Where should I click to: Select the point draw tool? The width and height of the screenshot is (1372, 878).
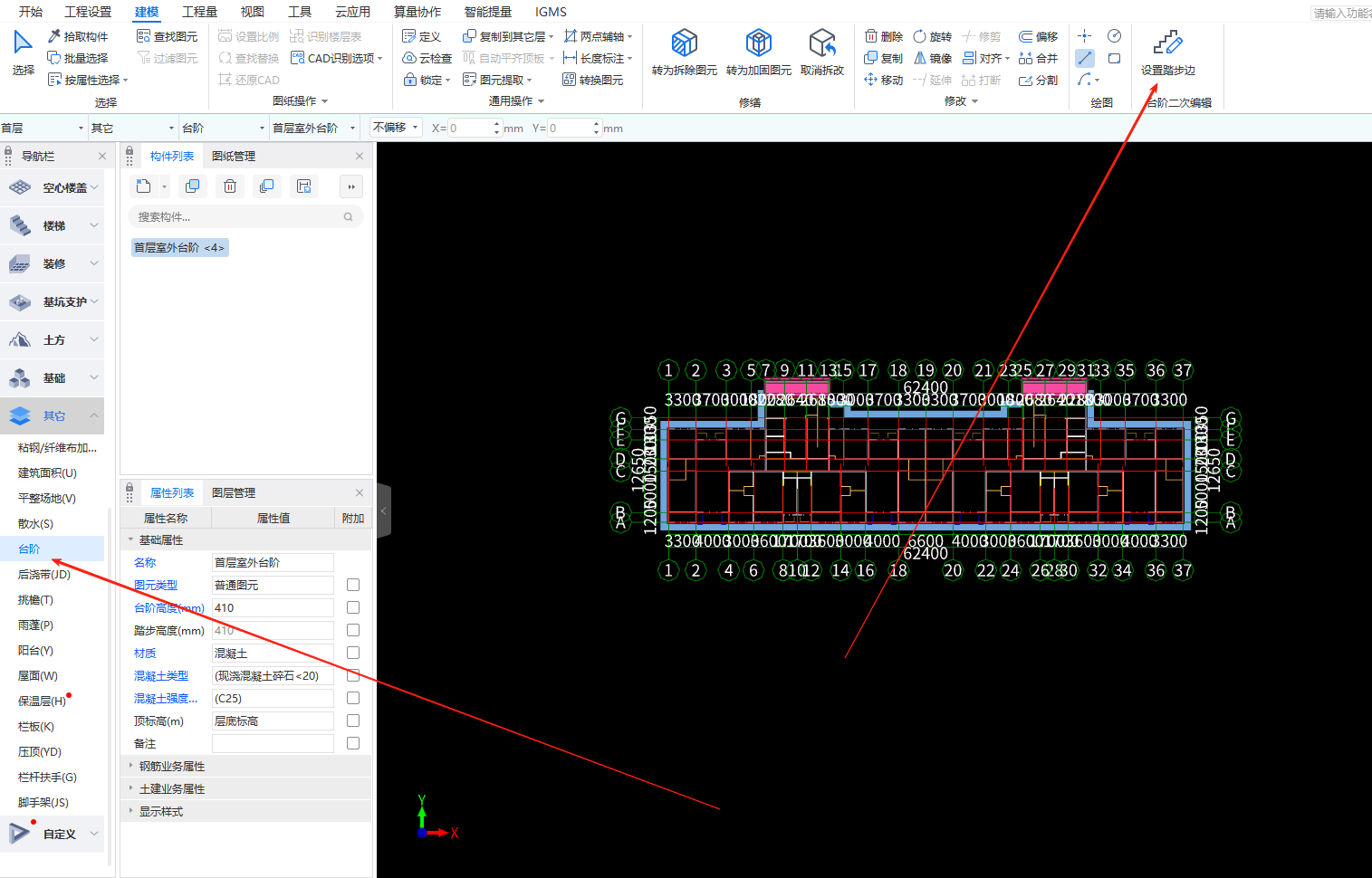1084,36
